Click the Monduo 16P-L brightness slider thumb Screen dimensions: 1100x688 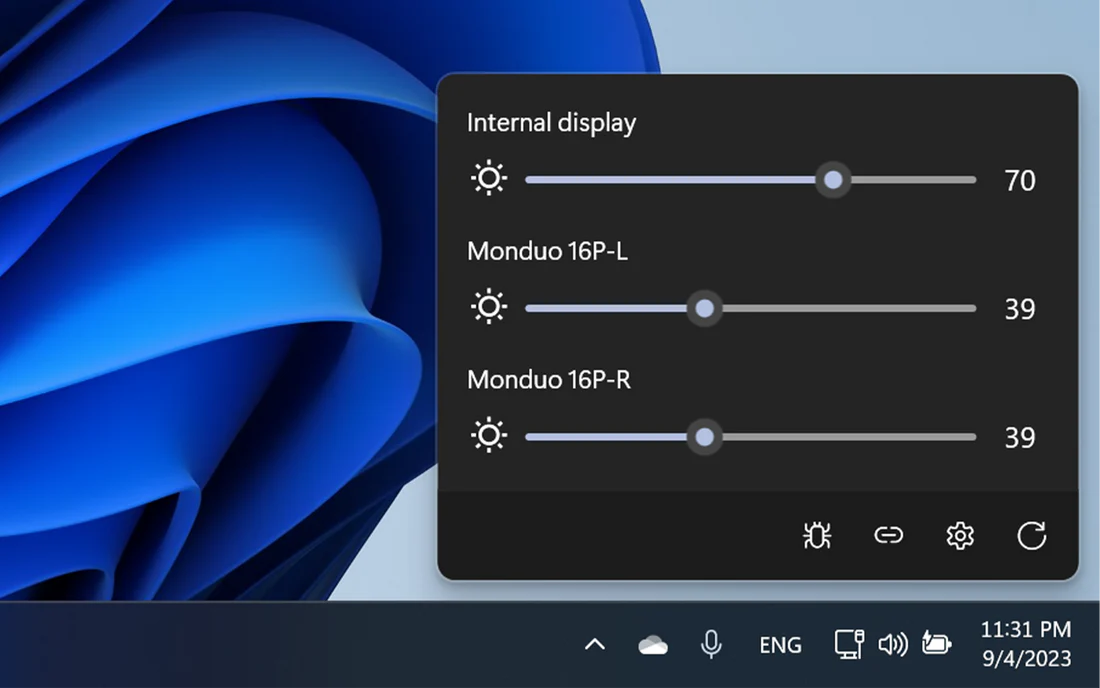pyautogui.click(x=704, y=309)
